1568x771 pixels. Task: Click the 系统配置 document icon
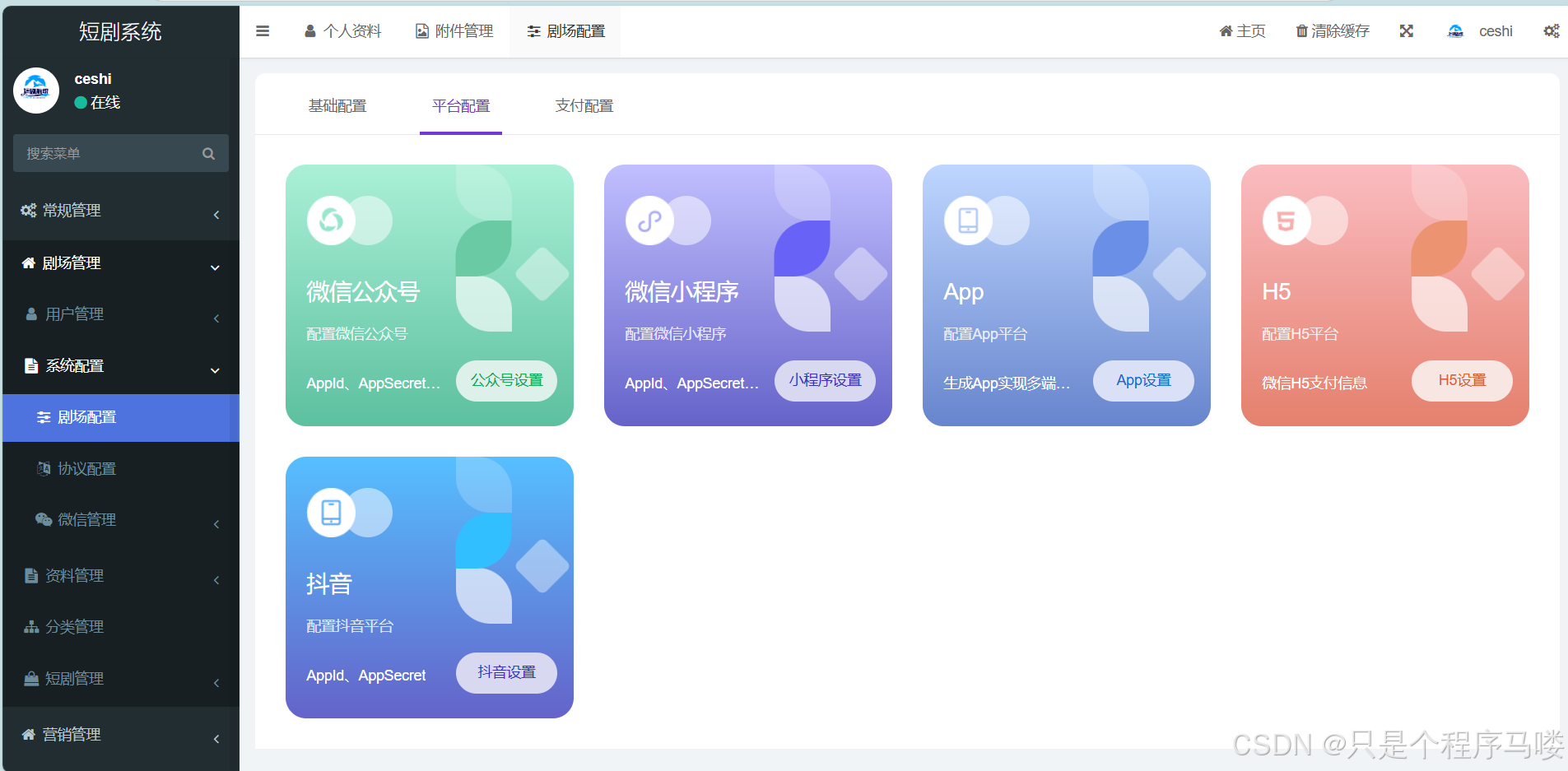pyautogui.click(x=31, y=366)
